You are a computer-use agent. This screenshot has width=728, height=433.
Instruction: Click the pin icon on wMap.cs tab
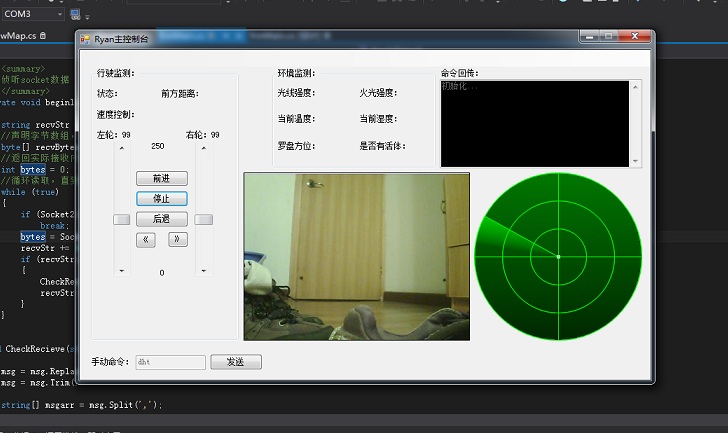pos(43,36)
